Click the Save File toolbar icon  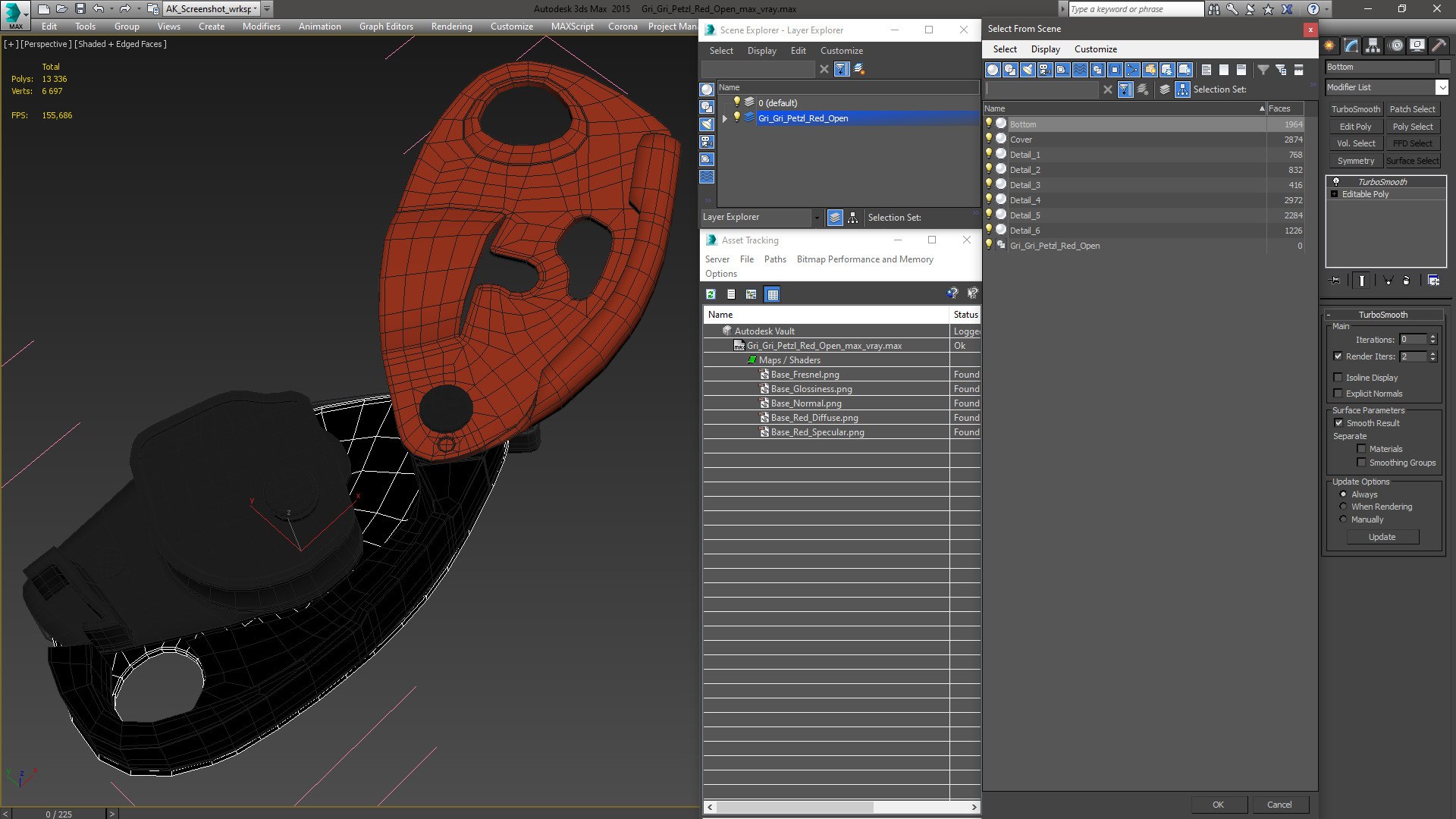coord(80,9)
